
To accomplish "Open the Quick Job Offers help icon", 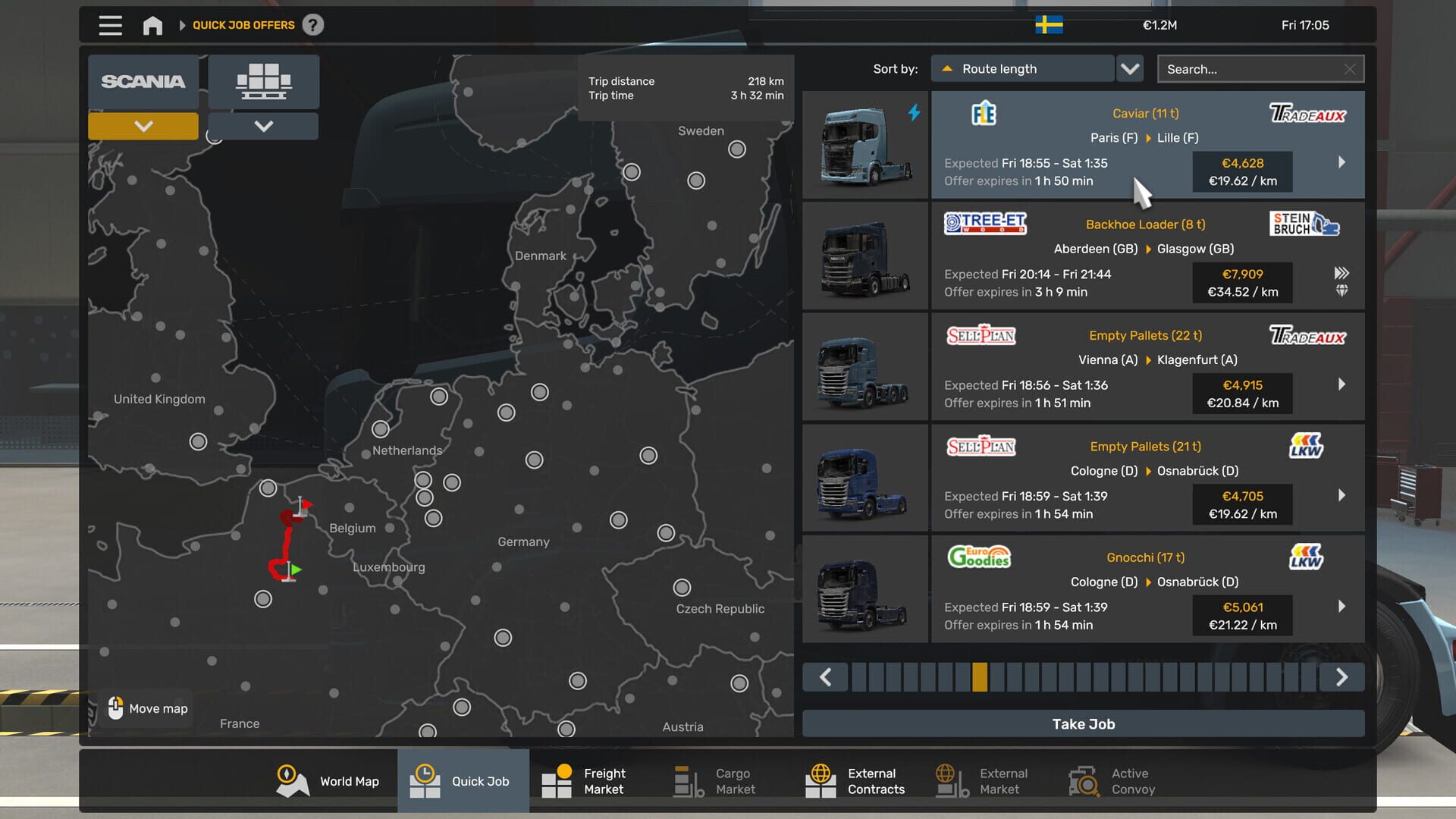I will (314, 25).
